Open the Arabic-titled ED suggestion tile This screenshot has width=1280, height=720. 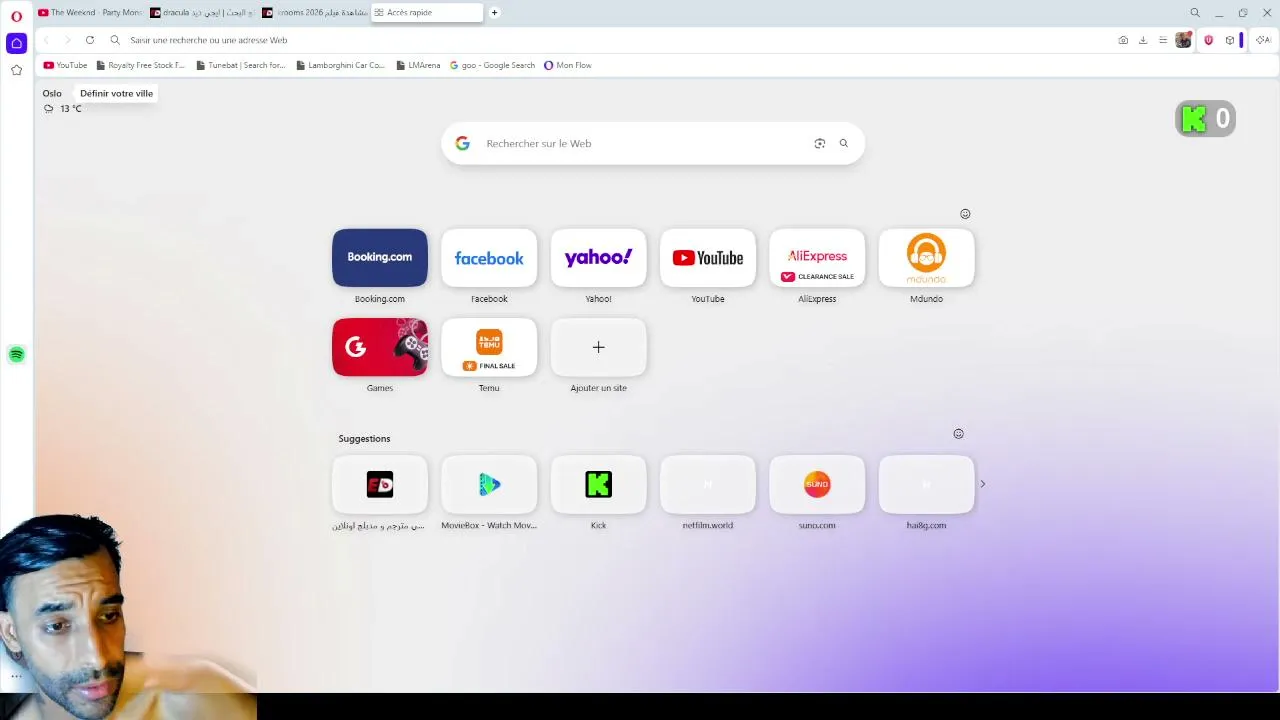coord(380,485)
